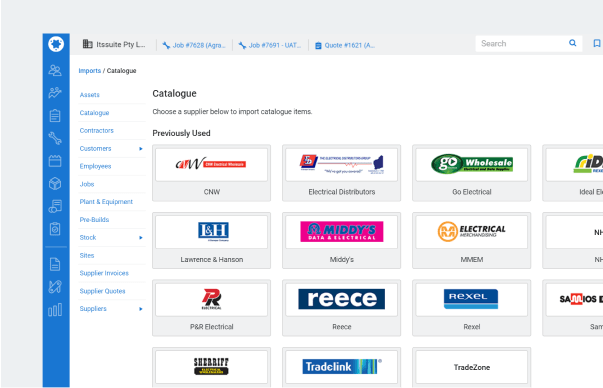Choose the CNW supplier card
The image size is (603, 388).
pos(212,173)
